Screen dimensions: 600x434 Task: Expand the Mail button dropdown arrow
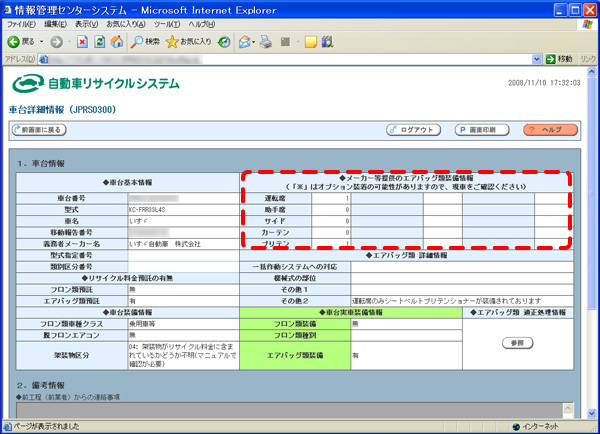253,42
